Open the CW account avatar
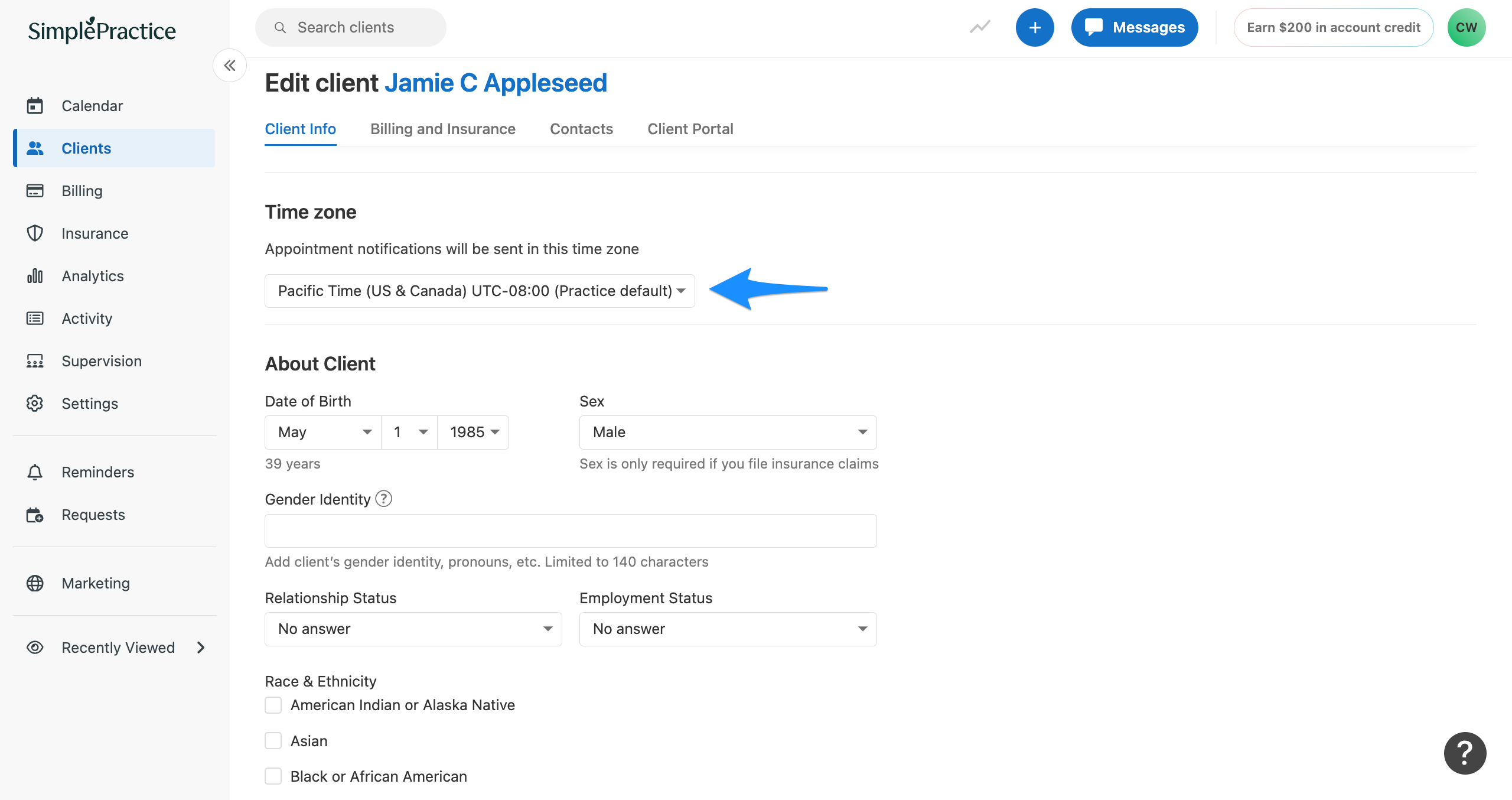Screen dimensions: 1512x800 click(x=1467, y=27)
